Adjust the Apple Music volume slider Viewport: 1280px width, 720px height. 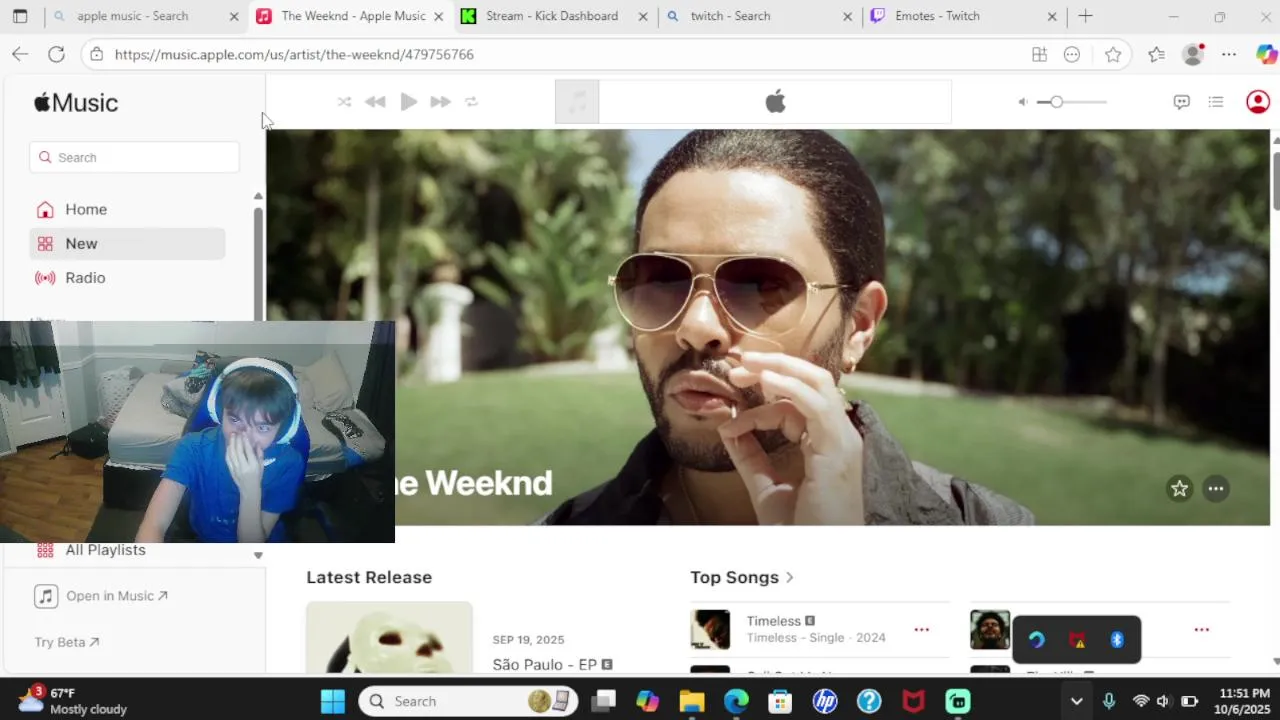1072,102
